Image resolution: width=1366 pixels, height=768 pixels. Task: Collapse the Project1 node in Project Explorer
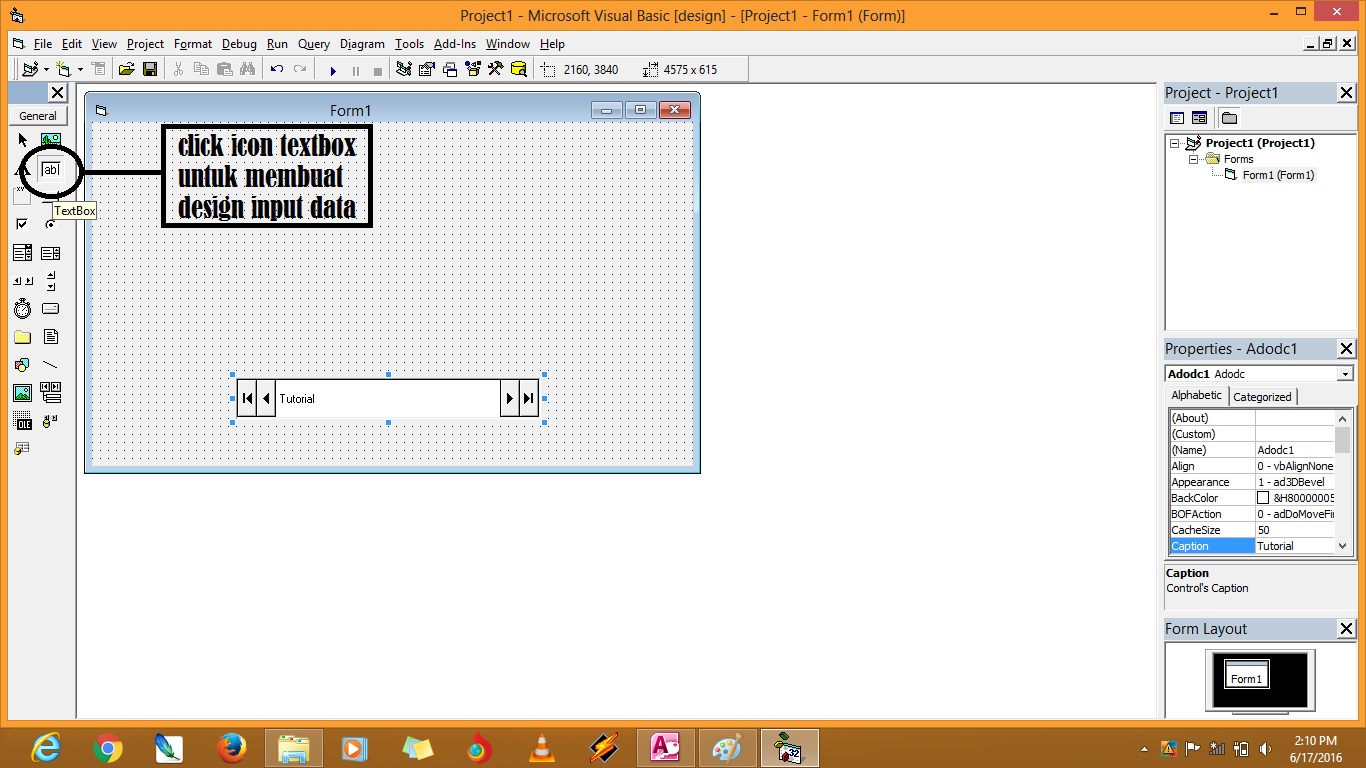[x=1175, y=143]
